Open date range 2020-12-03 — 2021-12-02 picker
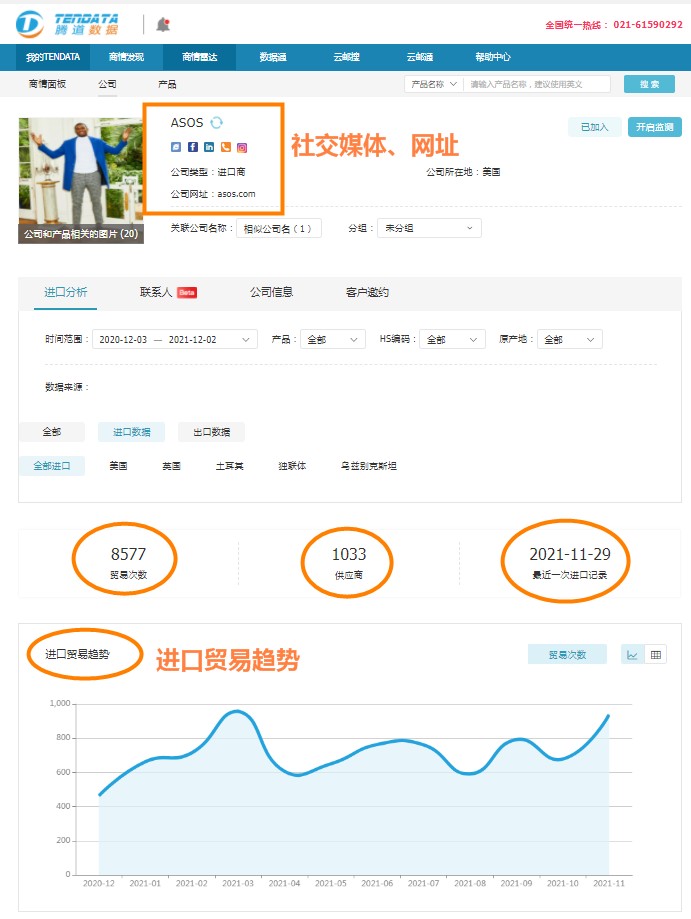The height and width of the screenshot is (919, 691). [175, 339]
